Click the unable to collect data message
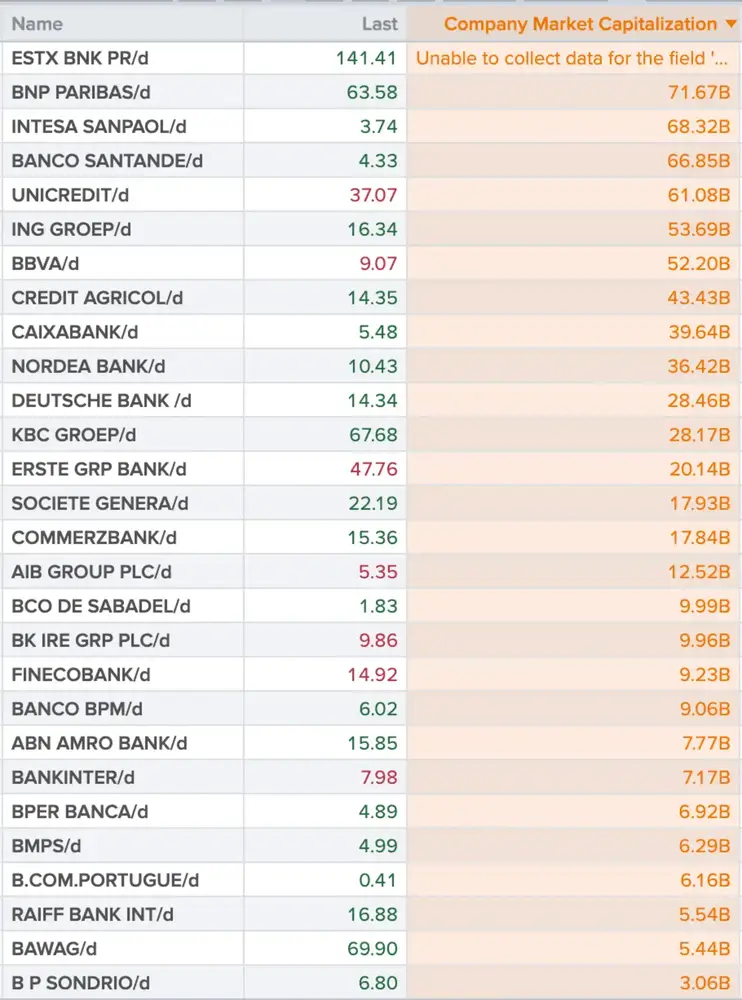The width and height of the screenshot is (742, 1000). click(x=572, y=59)
